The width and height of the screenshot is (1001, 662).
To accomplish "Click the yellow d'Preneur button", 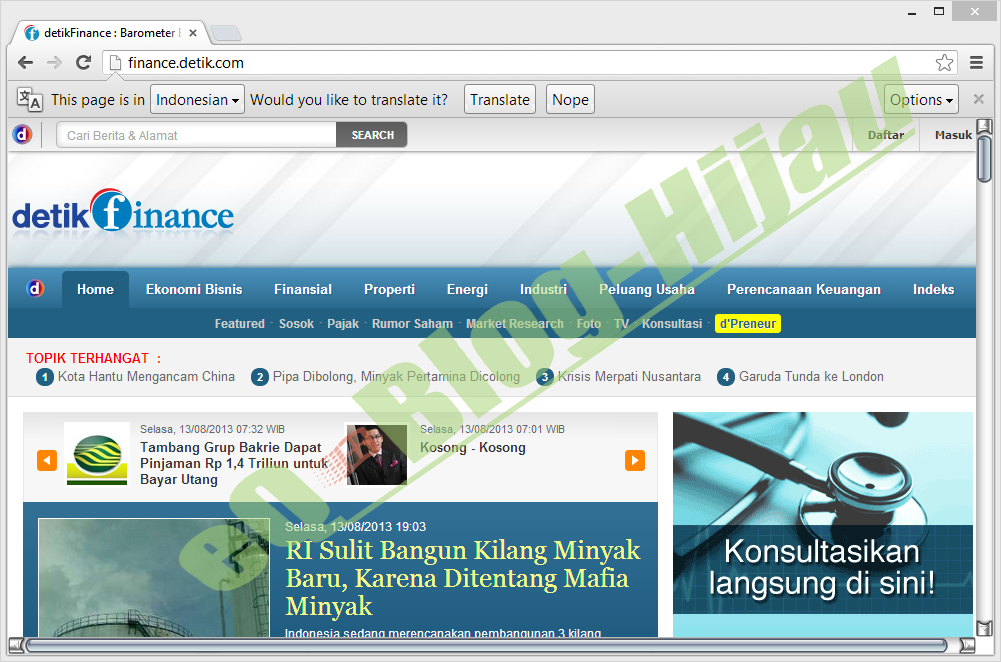I will [748, 324].
